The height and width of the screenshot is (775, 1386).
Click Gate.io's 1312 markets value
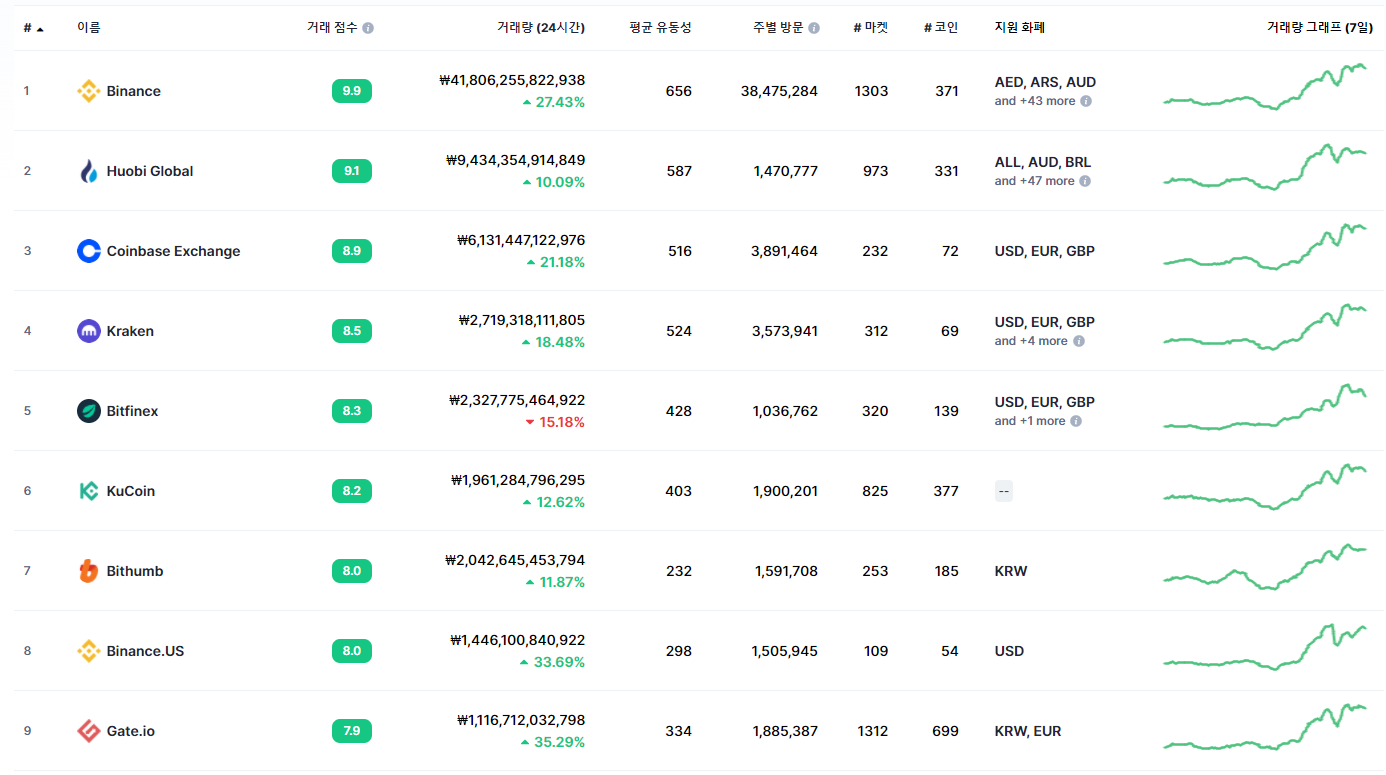[x=872, y=731]
